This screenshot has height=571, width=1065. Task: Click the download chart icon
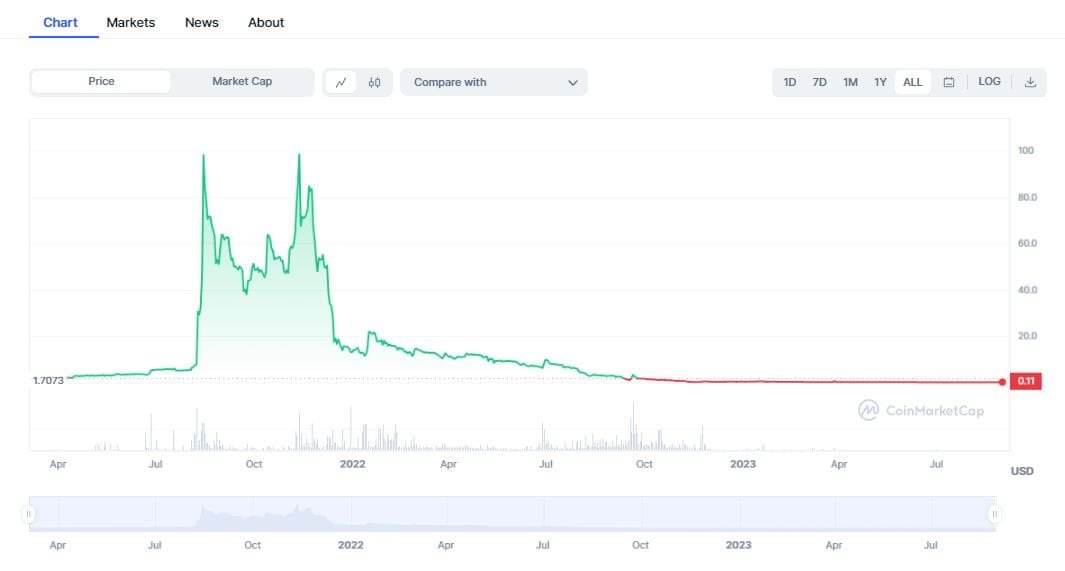[x=1030, y=82]
